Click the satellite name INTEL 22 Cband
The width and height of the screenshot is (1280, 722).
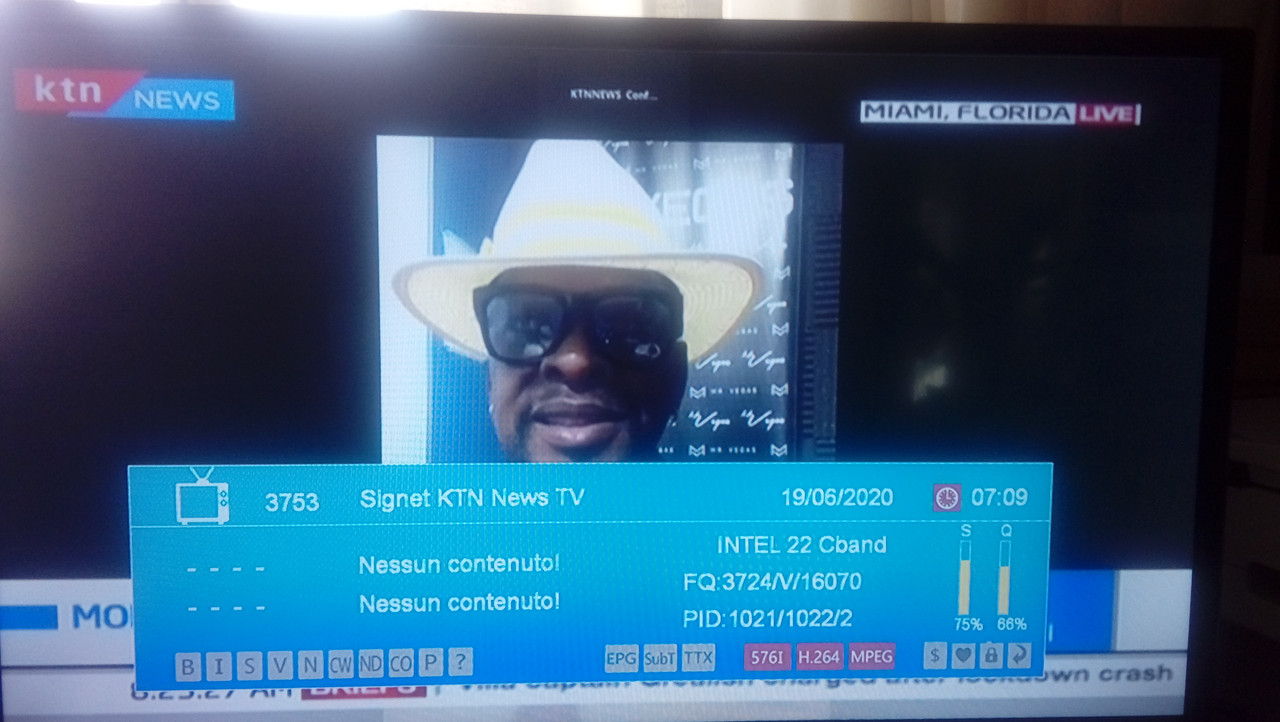801,545
